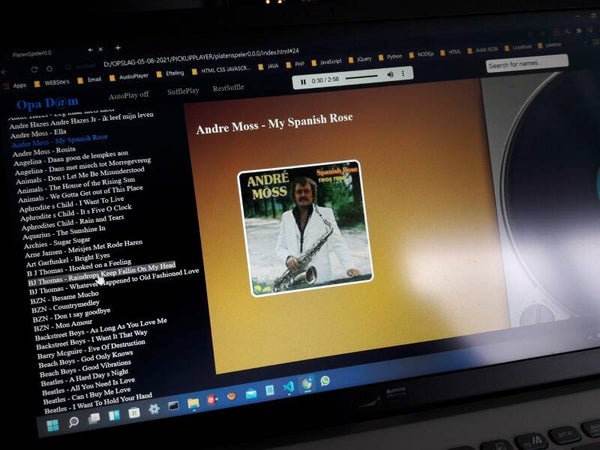Image resolution: width=600 pixels, height=450 pixels.
Task: Mute the audio player volume
Action: click(390, 75)
